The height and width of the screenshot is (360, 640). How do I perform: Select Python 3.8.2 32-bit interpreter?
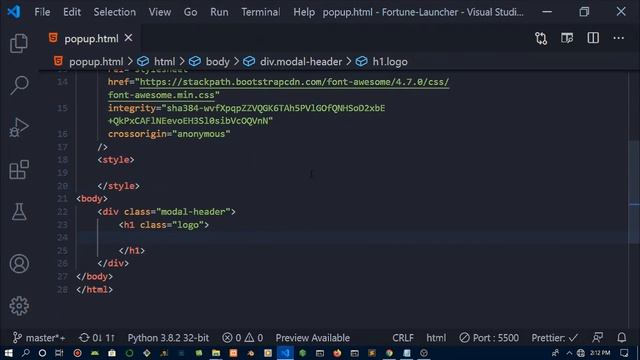[x=168, y=338]
